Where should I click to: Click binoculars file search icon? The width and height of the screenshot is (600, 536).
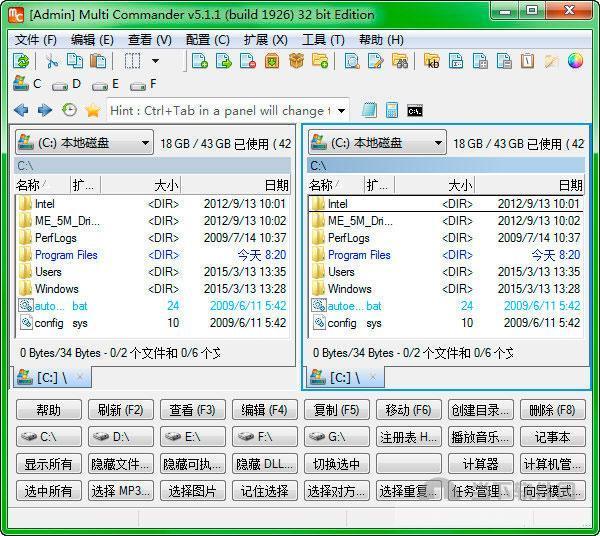(399, 61)
